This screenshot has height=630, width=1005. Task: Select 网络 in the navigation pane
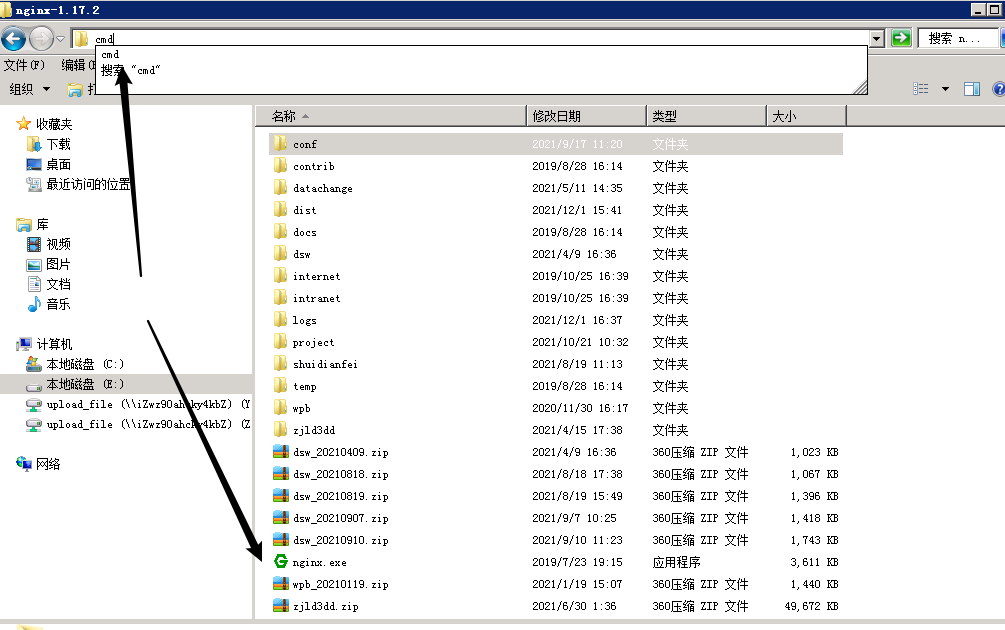(x=38, y=464)
